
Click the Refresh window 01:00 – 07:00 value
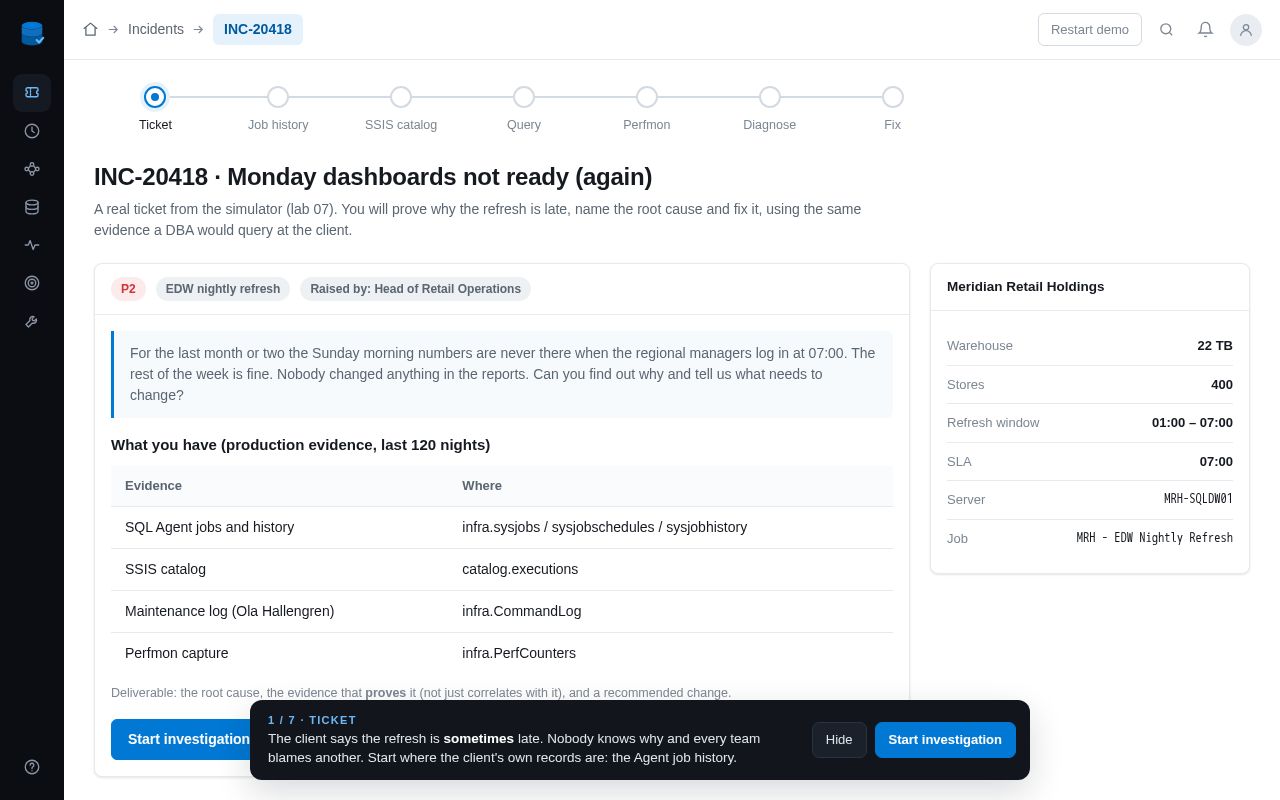(x=1192, y=422)
